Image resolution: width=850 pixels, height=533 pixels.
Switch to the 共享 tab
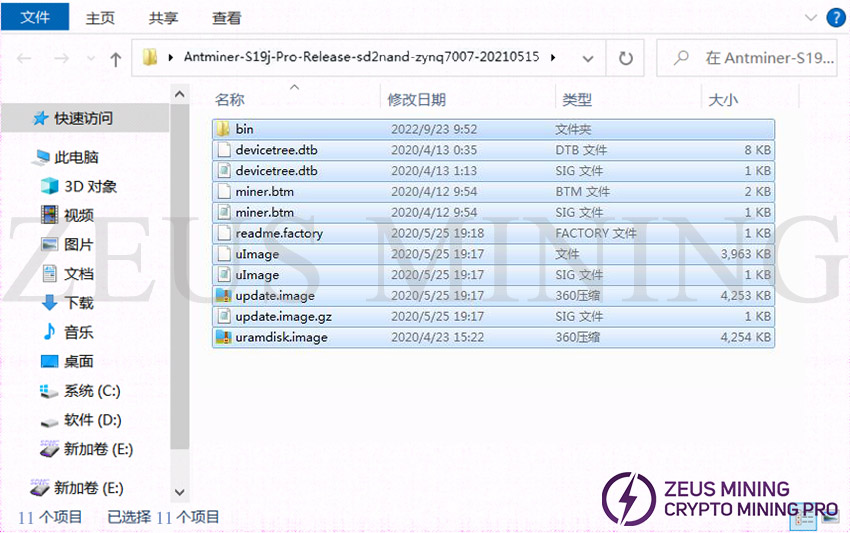[163, 18]
